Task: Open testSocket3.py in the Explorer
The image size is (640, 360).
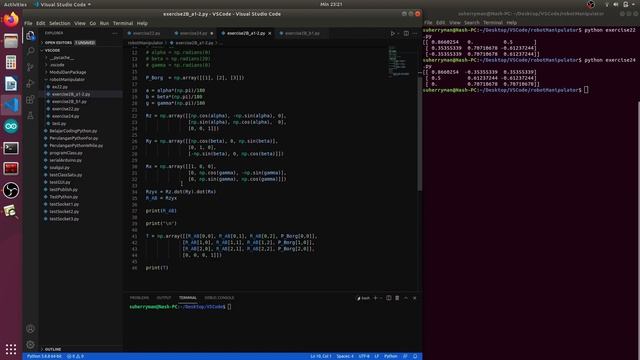Action: pos(64,219)
